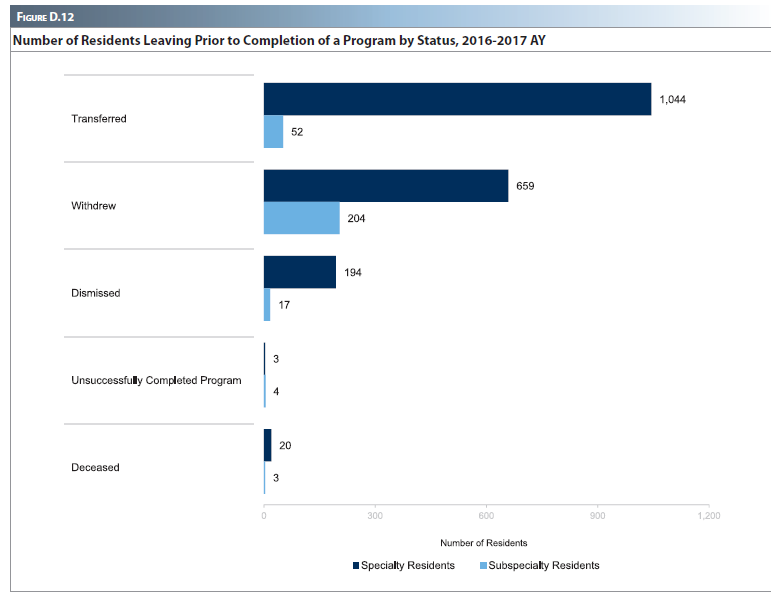This screenshot has height=594, width=771.
Task: Click the 600 tick on the horizontal axis
Action: pos(486,516)
